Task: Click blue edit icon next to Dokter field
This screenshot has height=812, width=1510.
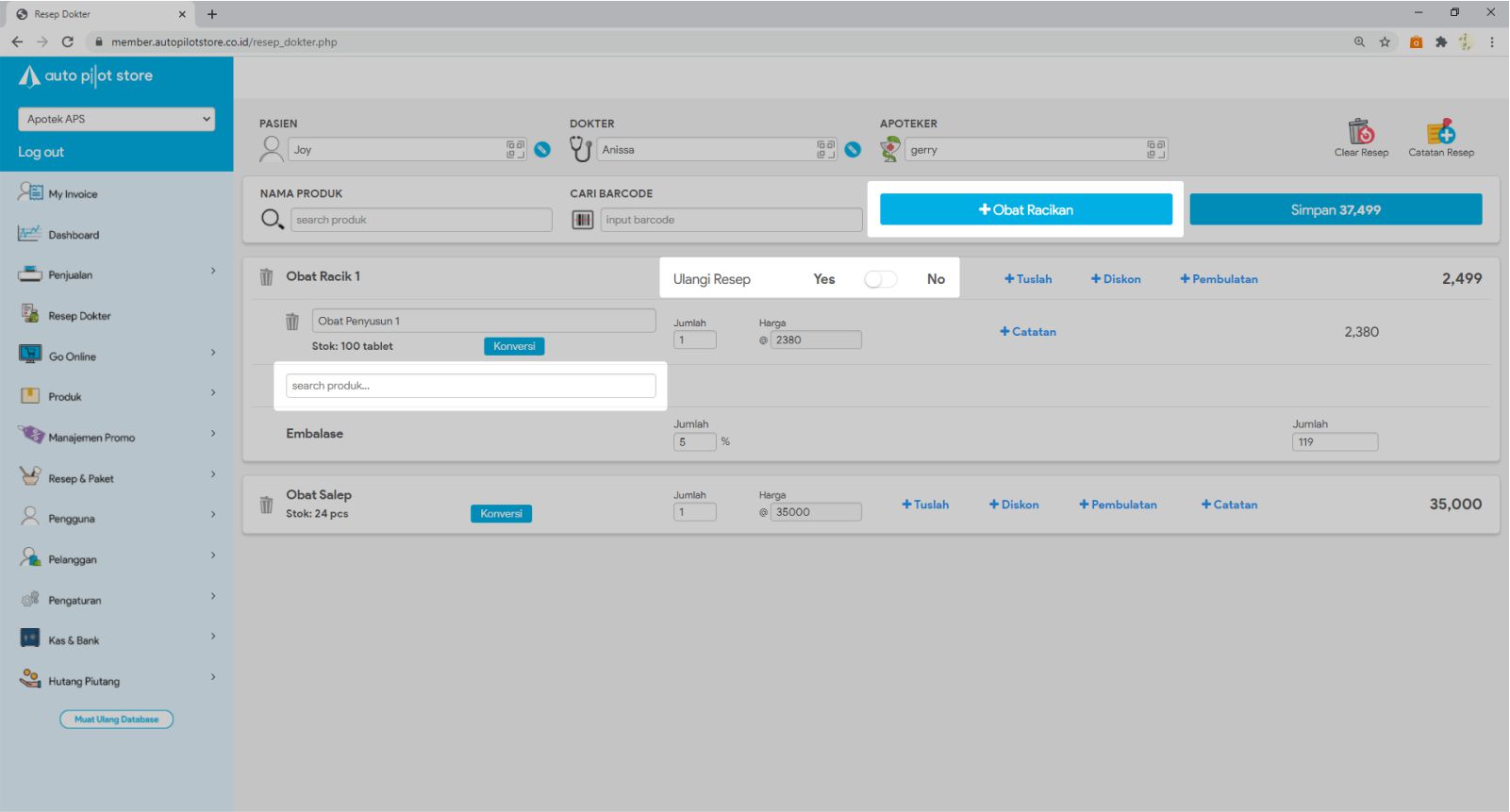Action: coord(853,149)
